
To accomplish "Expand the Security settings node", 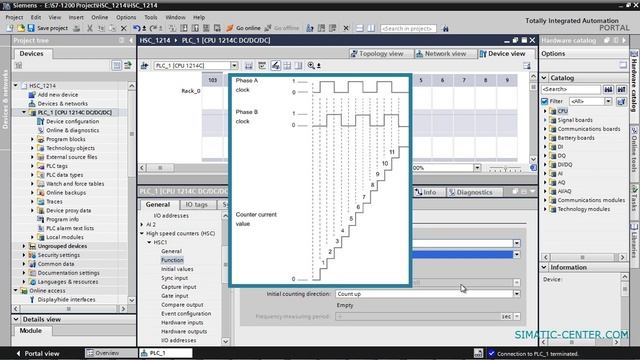I will [x=24, y=255].
